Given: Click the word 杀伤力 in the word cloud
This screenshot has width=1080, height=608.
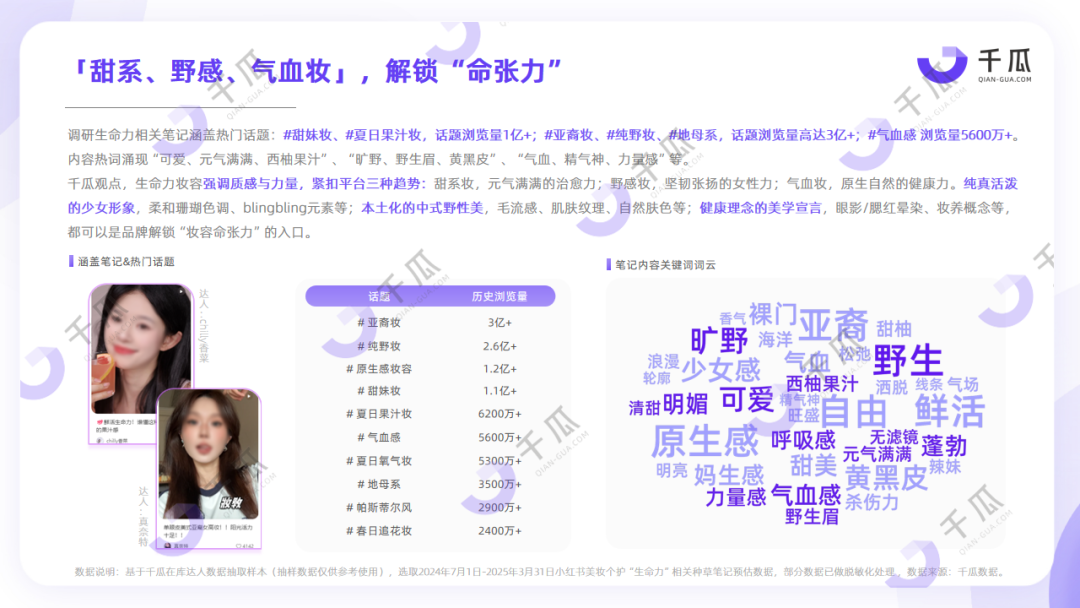Looking at the screenshot, I should coord(871,502).
